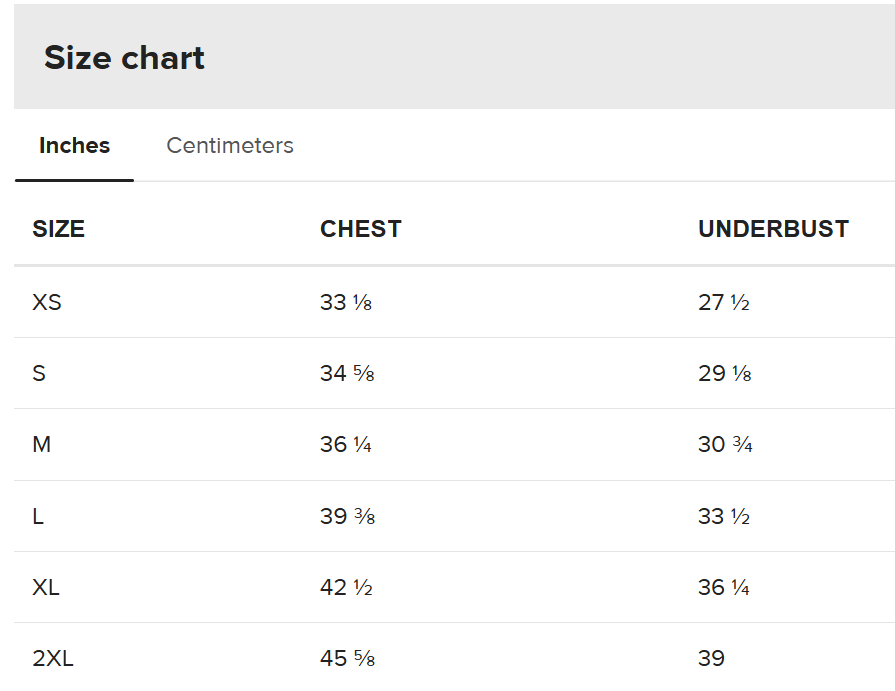Select the Inches tab
The width and height of the screenshot is (895, 691).
[x=74, y=146]
